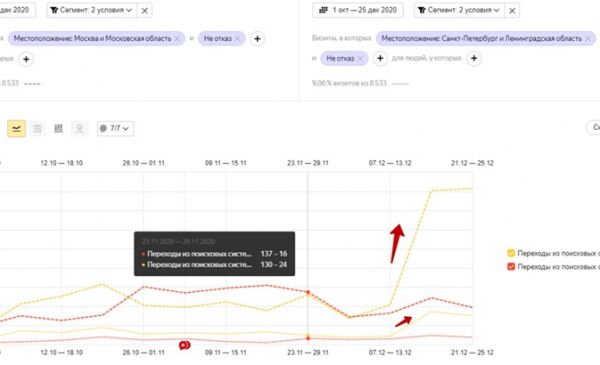
Task: Clear the left segment with the X button
Action: click(x=145, y=11)
